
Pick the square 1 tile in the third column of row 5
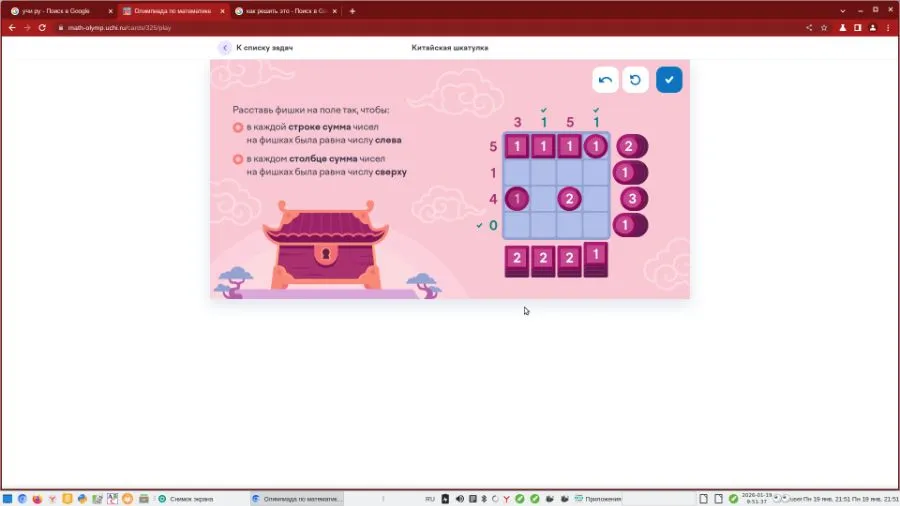click(569, 146)
